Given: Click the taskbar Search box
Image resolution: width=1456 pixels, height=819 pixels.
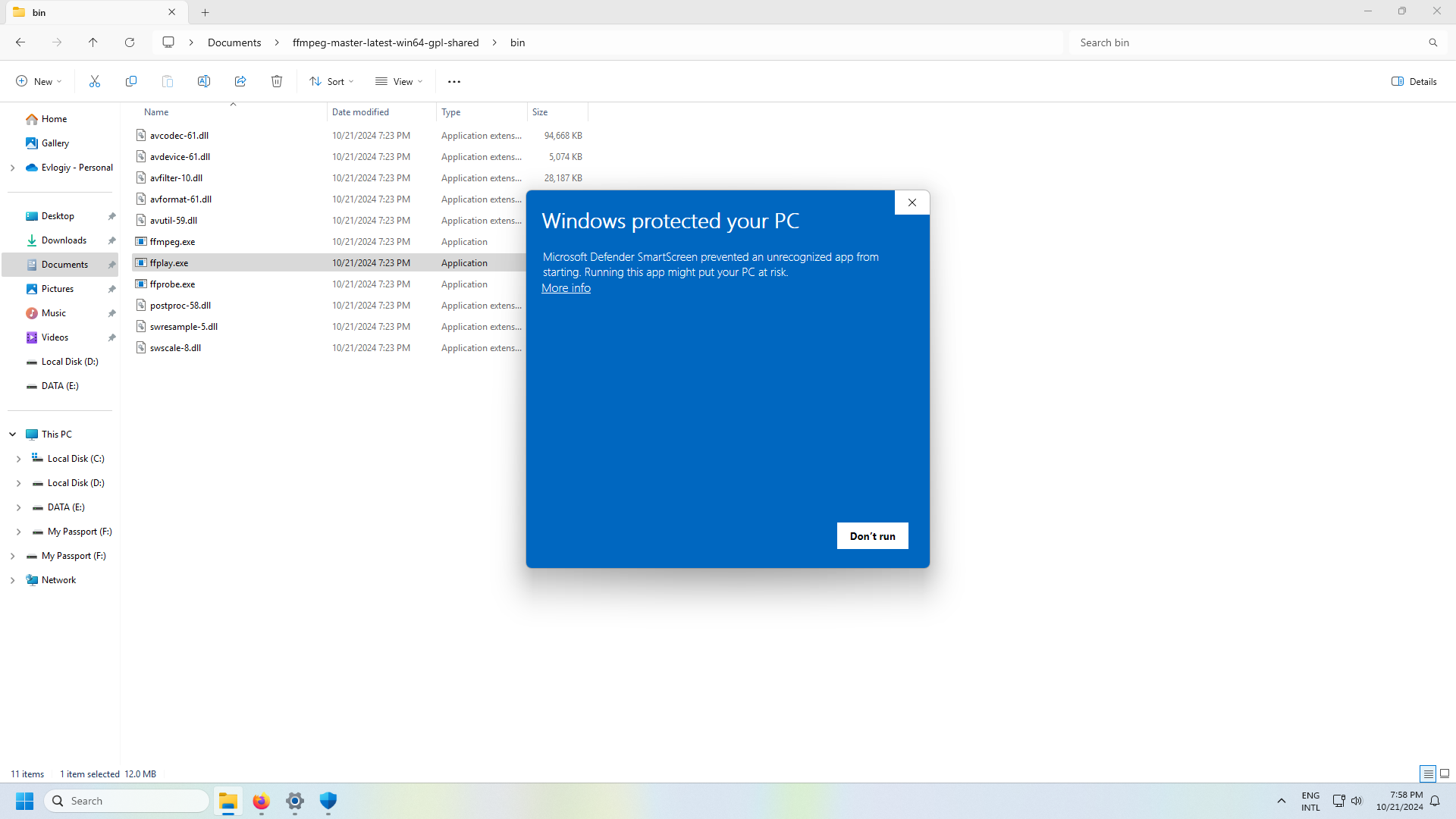Looking at the screenshot, I should point(127,801).
